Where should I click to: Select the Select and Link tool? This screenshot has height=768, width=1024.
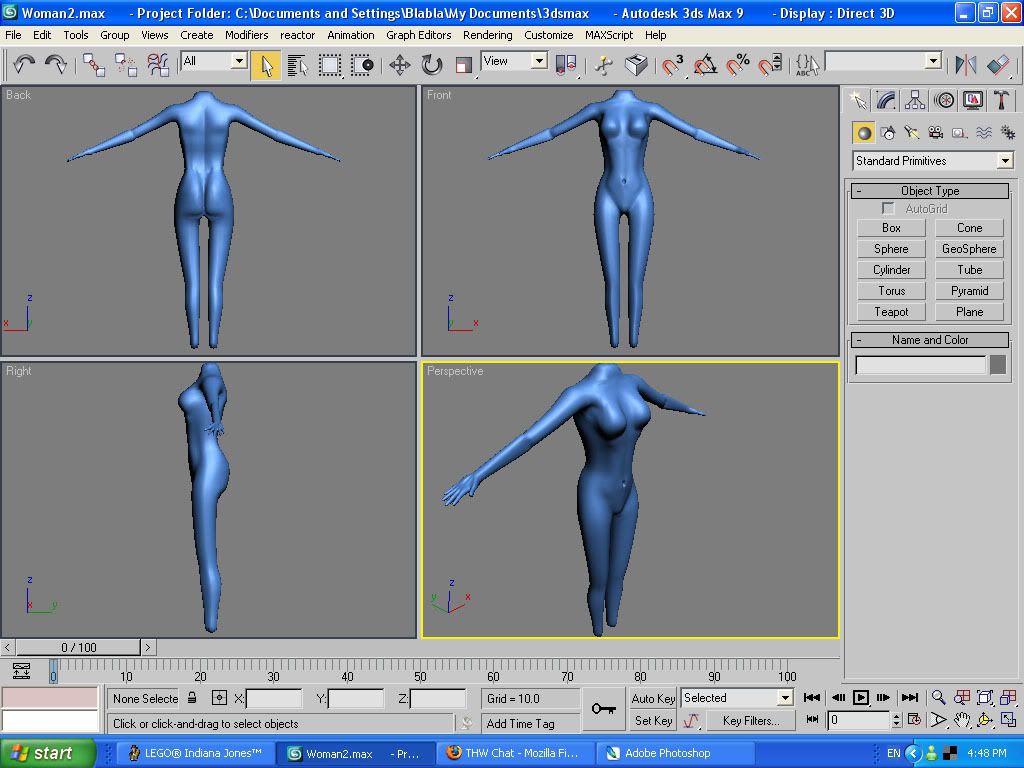[x=93, y=65]
